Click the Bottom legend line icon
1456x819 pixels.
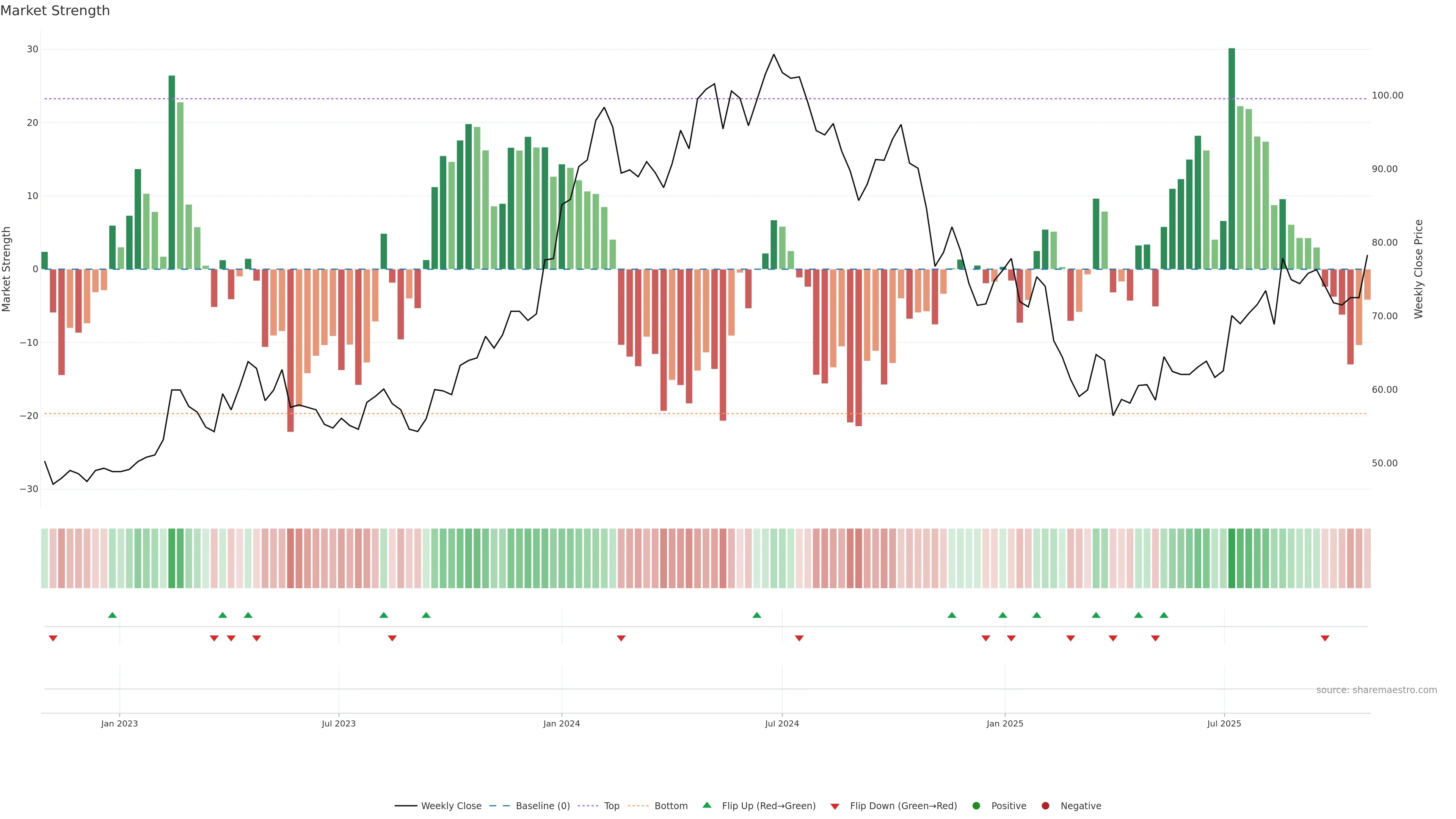[638, 805]
